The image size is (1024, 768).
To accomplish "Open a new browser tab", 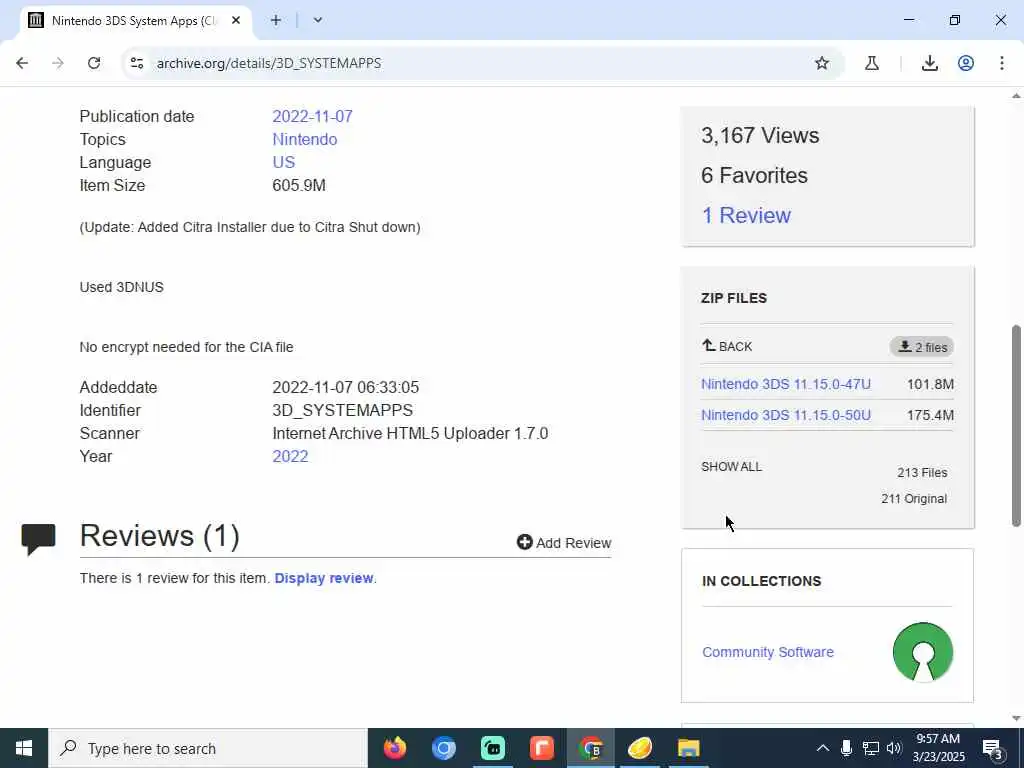I will click(x=276, y=20).
